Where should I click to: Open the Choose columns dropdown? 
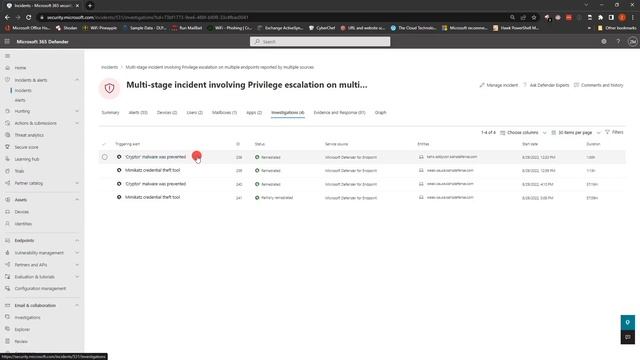click(x=523, y=133)
